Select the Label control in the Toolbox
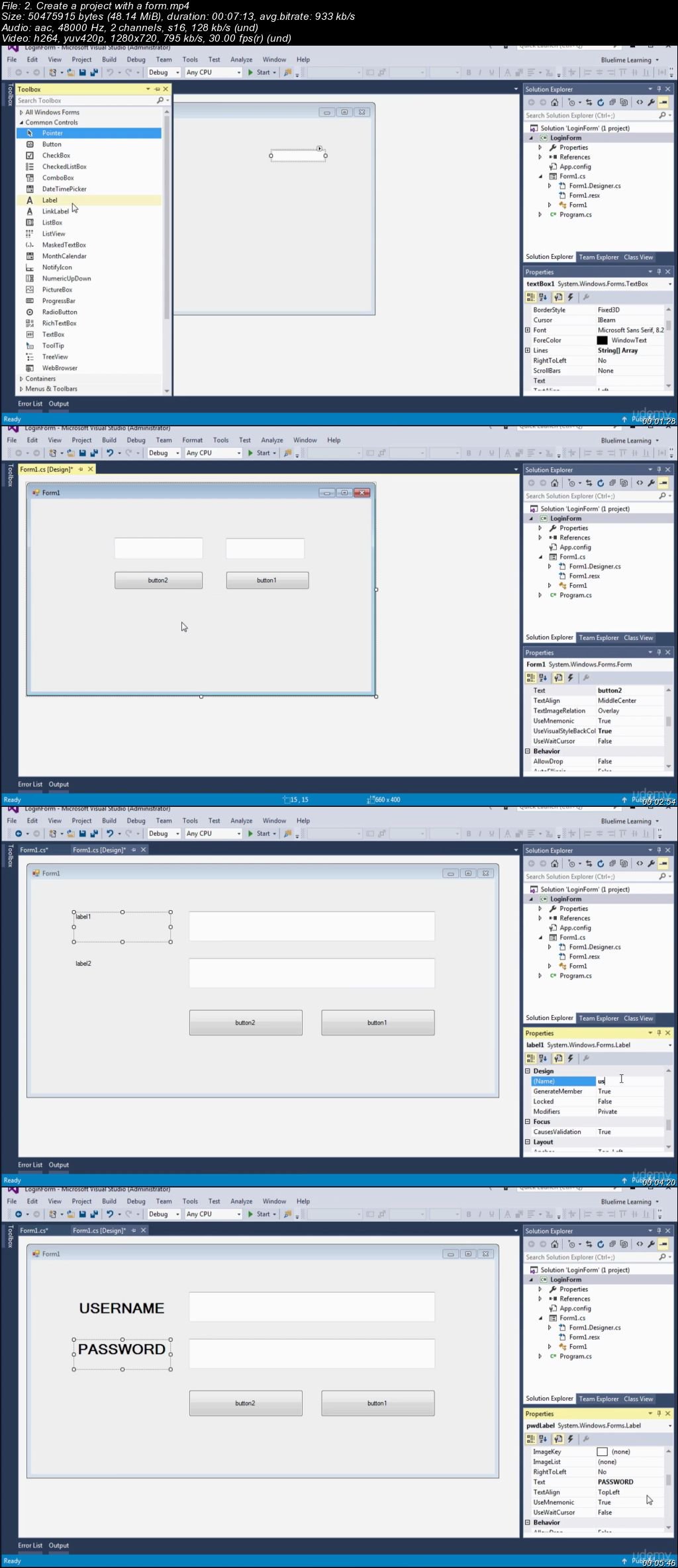 (x=89, y=200)
